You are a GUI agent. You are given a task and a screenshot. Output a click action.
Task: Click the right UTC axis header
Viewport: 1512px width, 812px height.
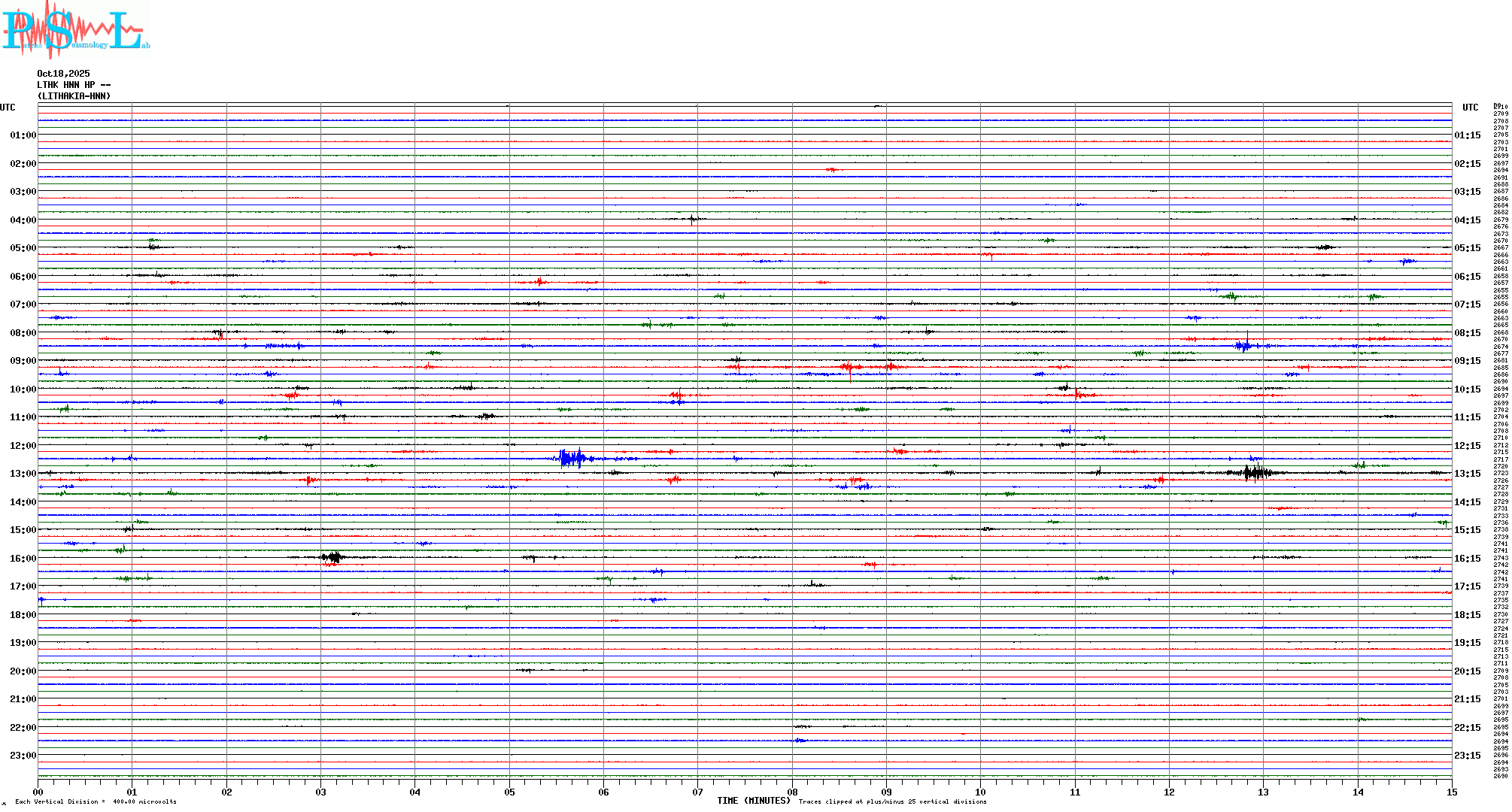click(1470, 108)
